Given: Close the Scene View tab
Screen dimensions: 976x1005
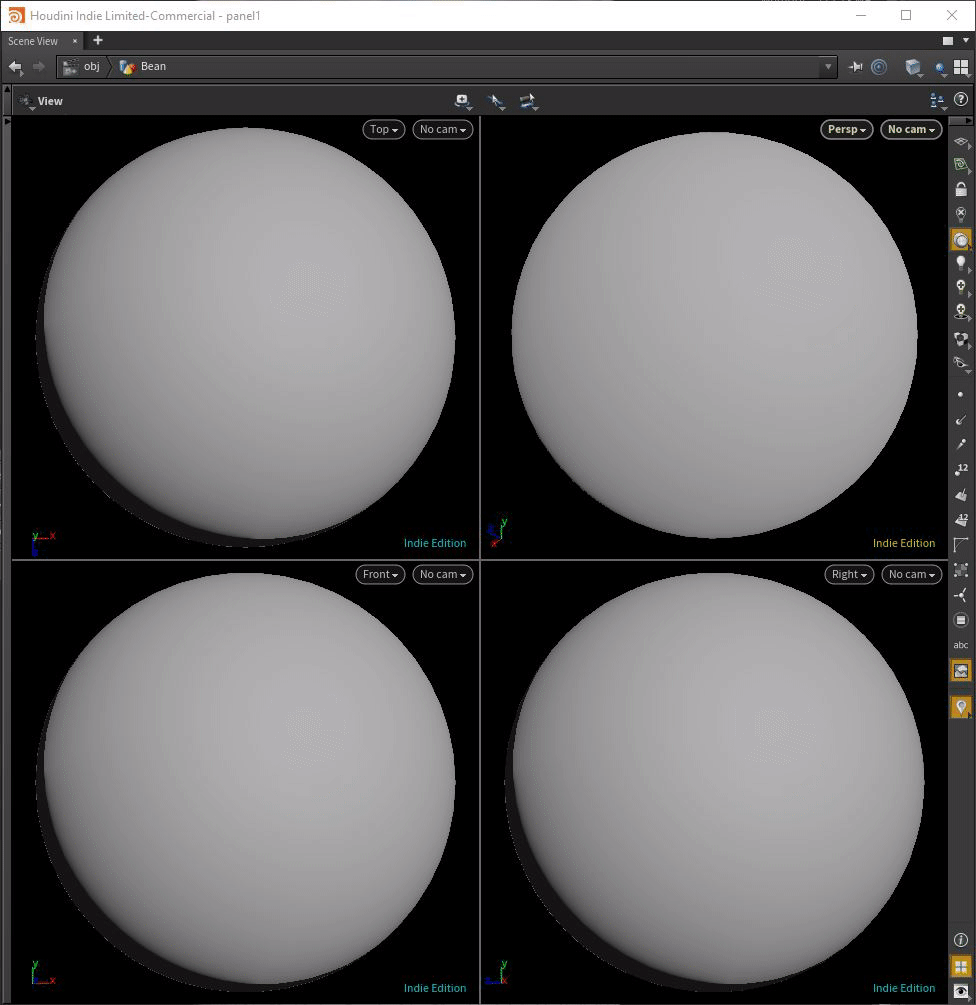Looking at the screenshot, I should [75, 41].
